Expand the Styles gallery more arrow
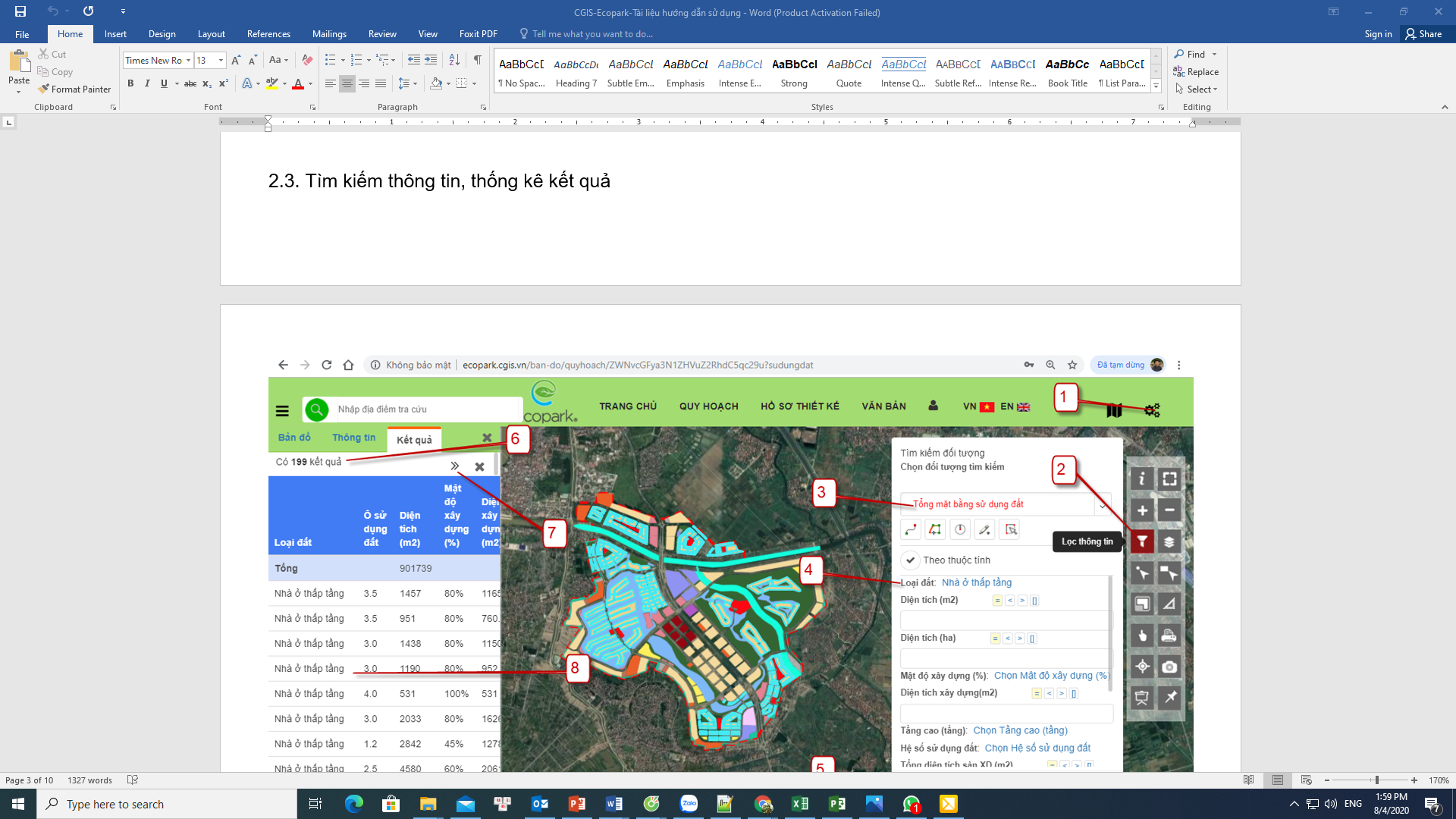1456x819 pixels. (1156, 86)
